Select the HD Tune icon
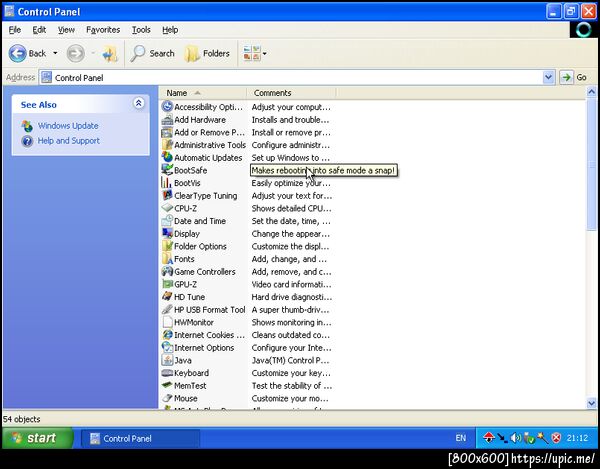 click(x=167, y=297)
